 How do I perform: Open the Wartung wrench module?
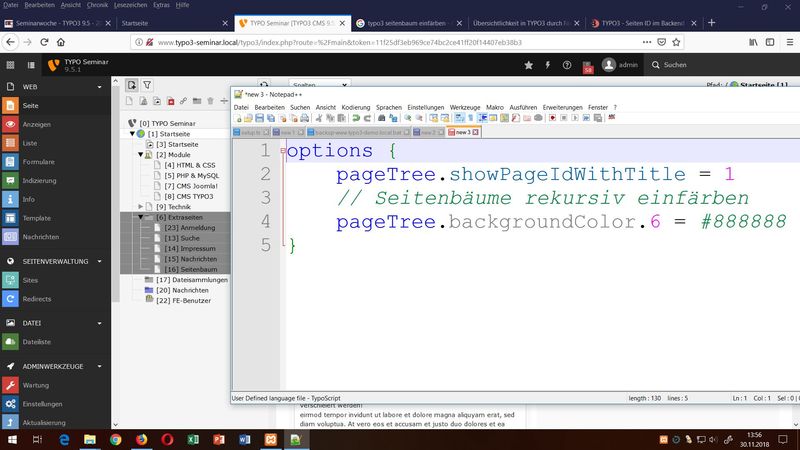11,385
